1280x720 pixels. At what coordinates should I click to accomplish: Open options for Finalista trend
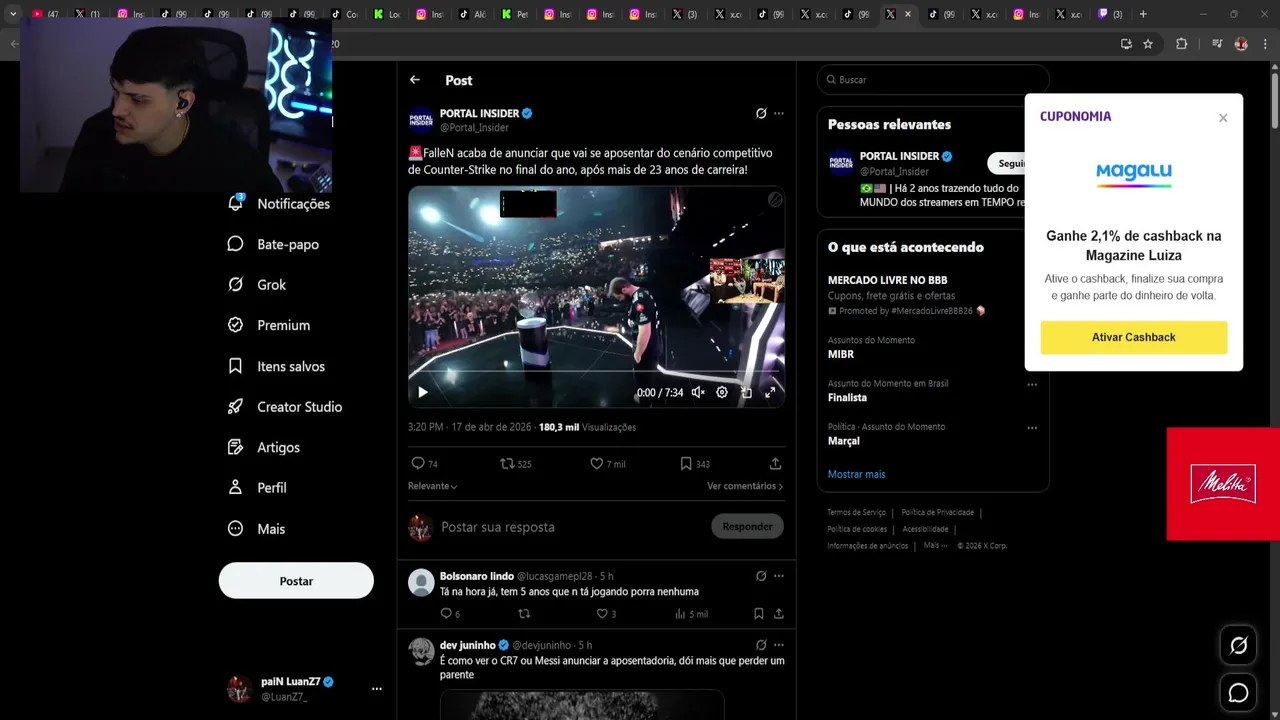click(1032, 385)
